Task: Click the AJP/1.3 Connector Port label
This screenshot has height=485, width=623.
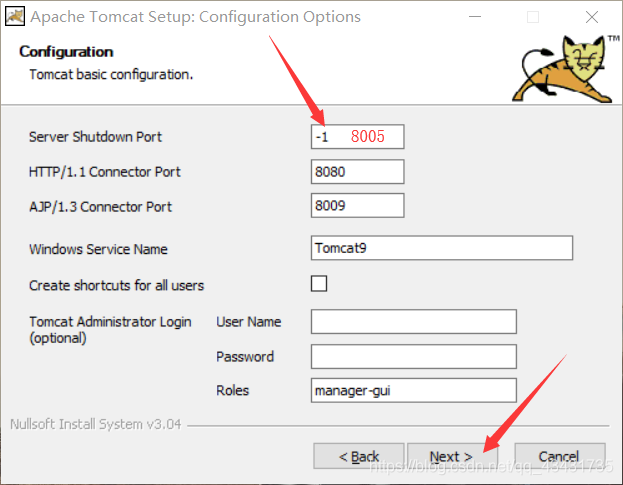Action: 100,207
